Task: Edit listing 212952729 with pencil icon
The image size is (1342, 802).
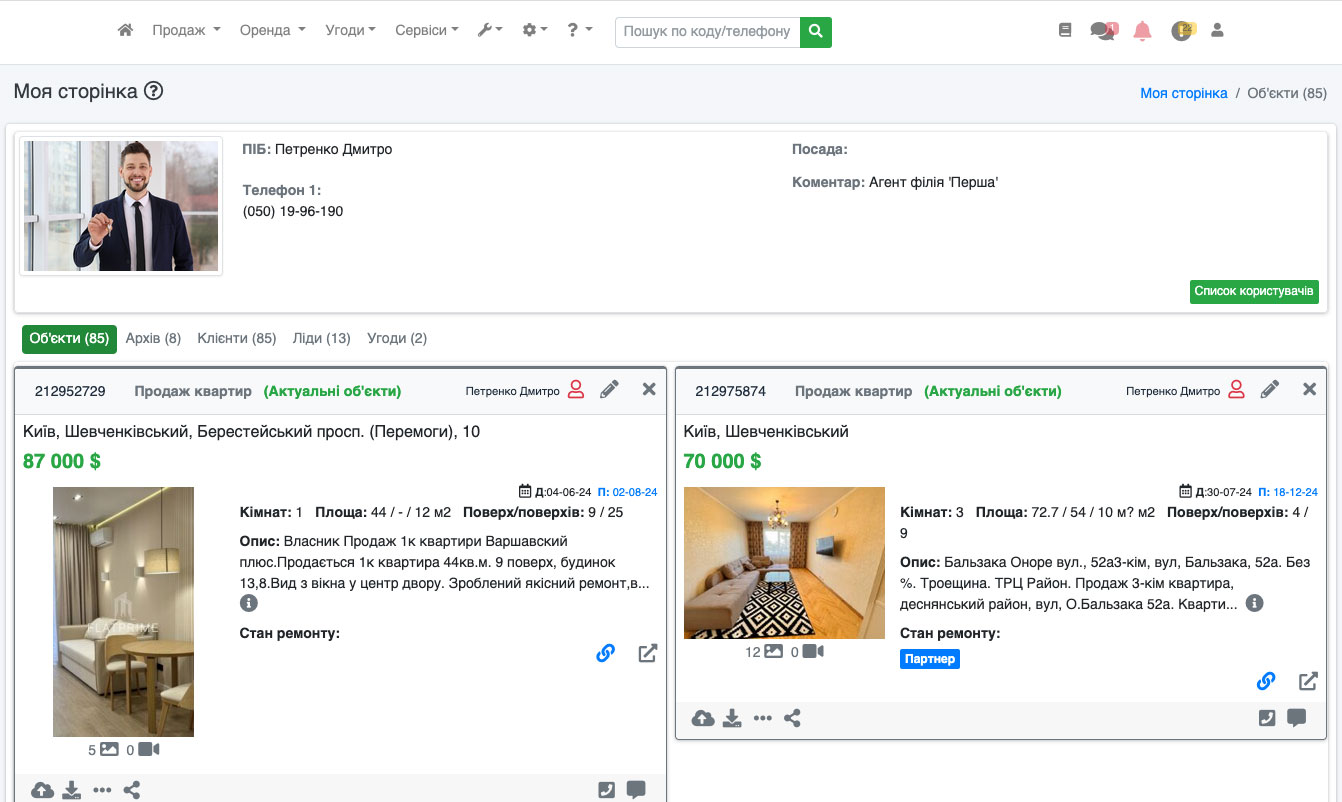Action: [609, 390]
